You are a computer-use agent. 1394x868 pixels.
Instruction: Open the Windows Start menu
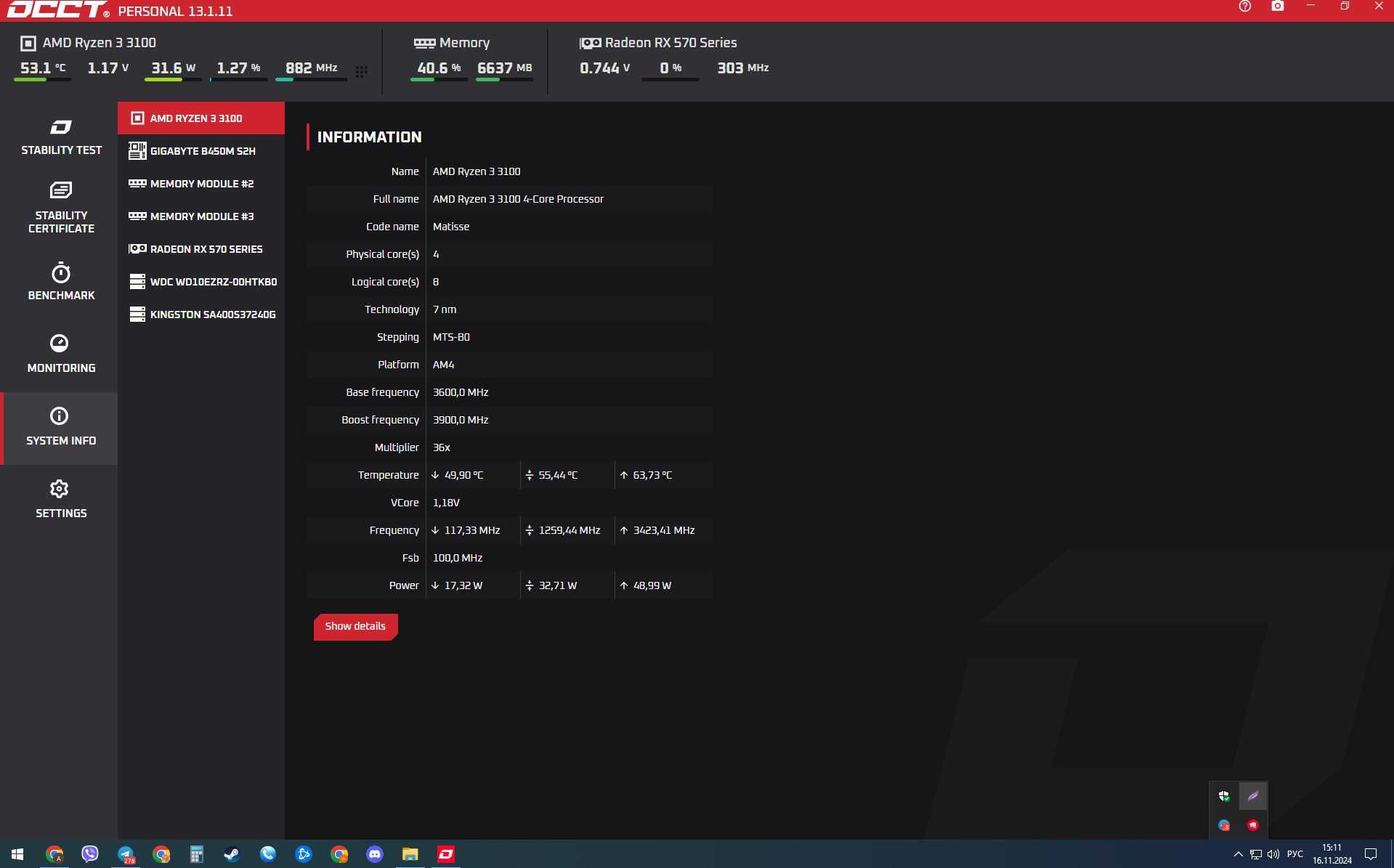coord(17,854)
